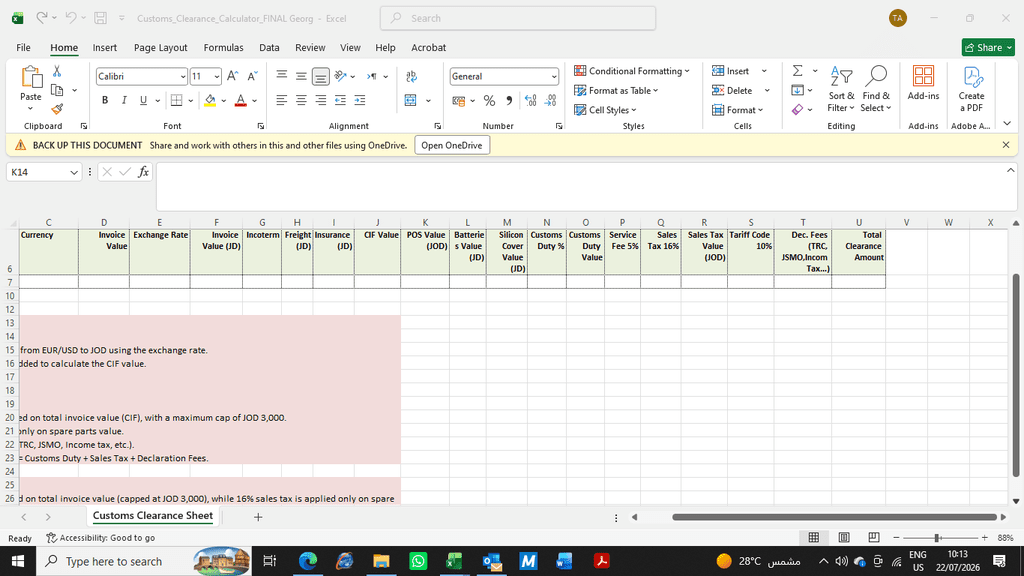Click the Open OneDrive button
Screen dimensions: 1024x576
click(452, 145)
